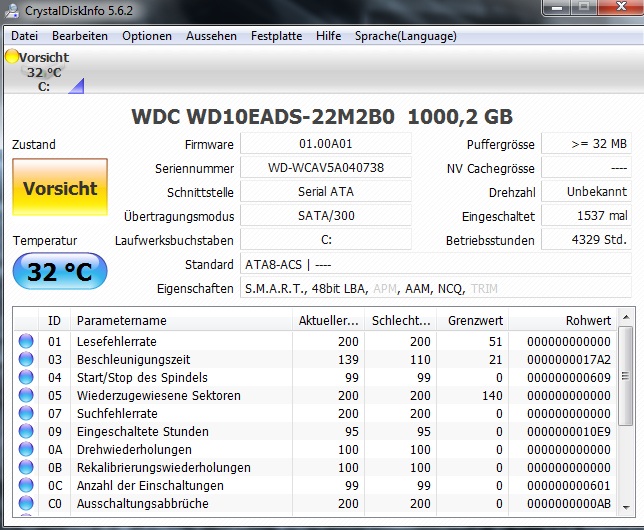Select the C: drive Vorsicht summary entry
This screenshot has height=530, width=644.
tap(44, 71)
